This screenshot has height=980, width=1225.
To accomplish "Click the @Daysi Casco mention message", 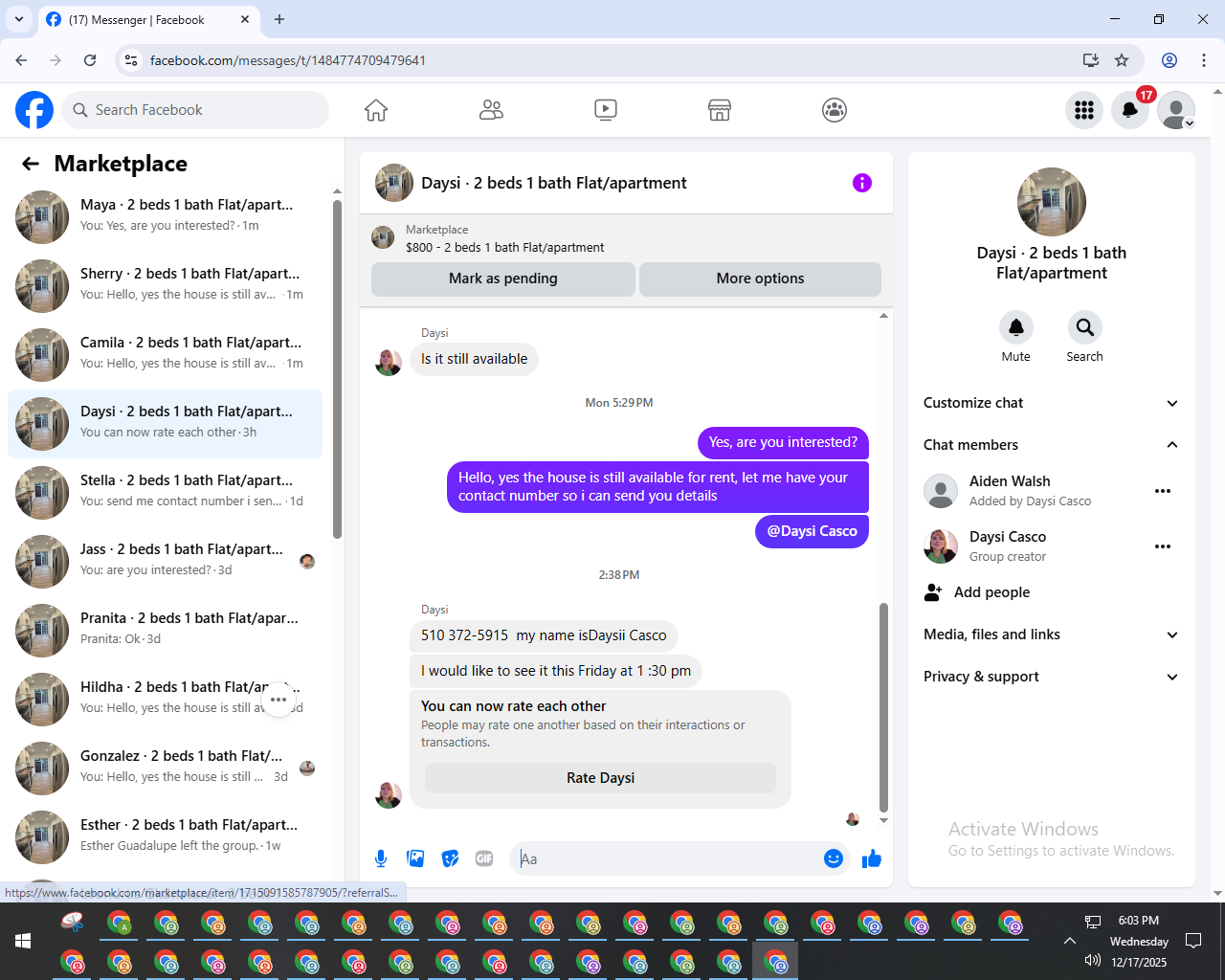I will 812,531.
